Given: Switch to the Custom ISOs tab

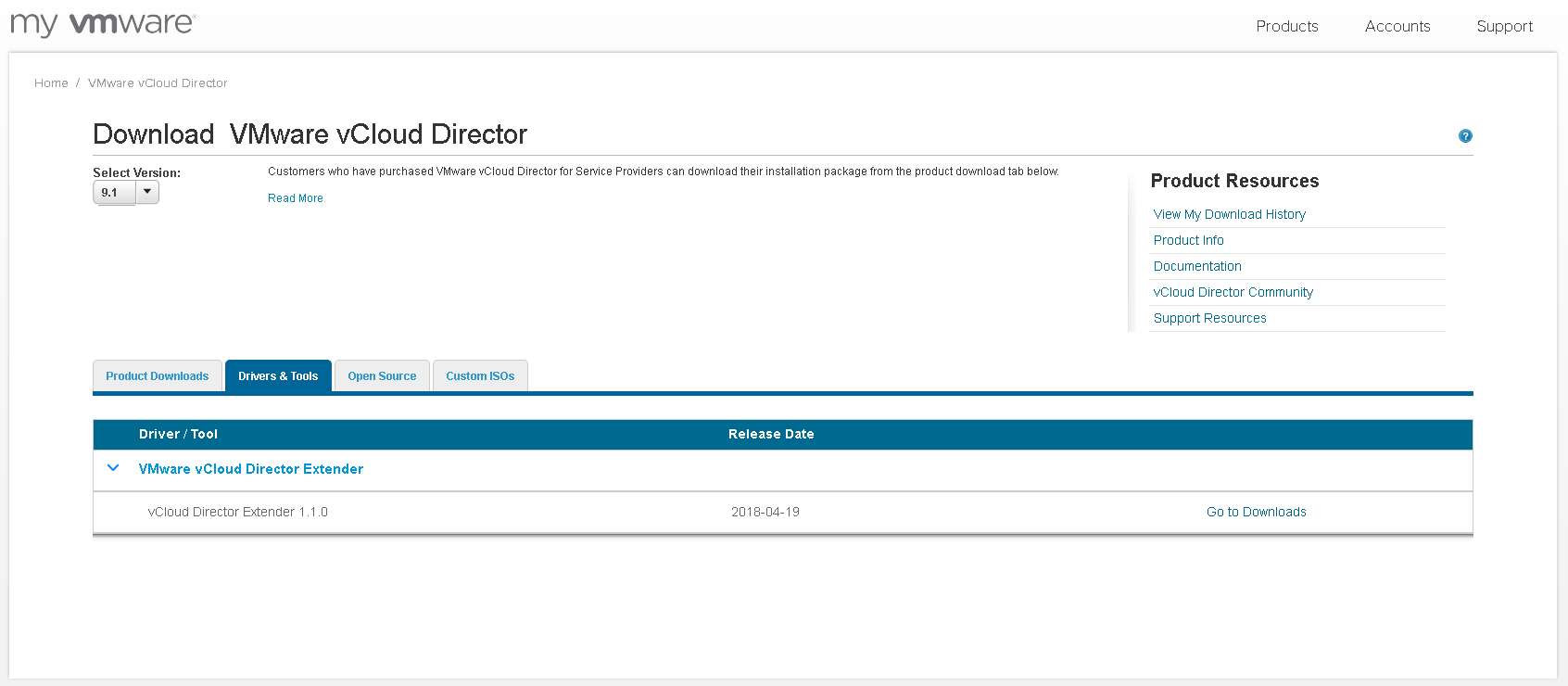Looking at the screenshot, I should tap(480, 375).
